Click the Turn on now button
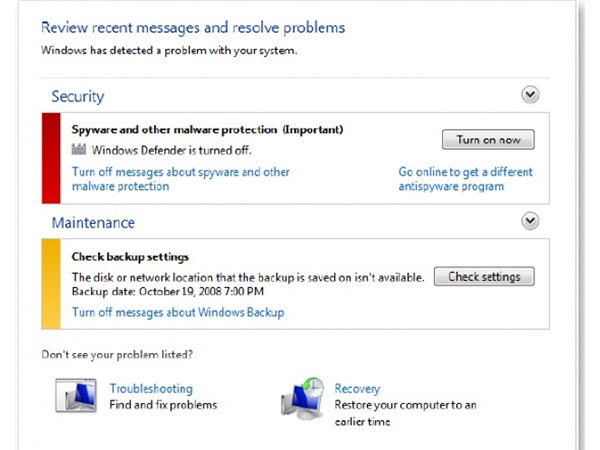This screenshot has width=600, height=450. (x=488, y=140)
